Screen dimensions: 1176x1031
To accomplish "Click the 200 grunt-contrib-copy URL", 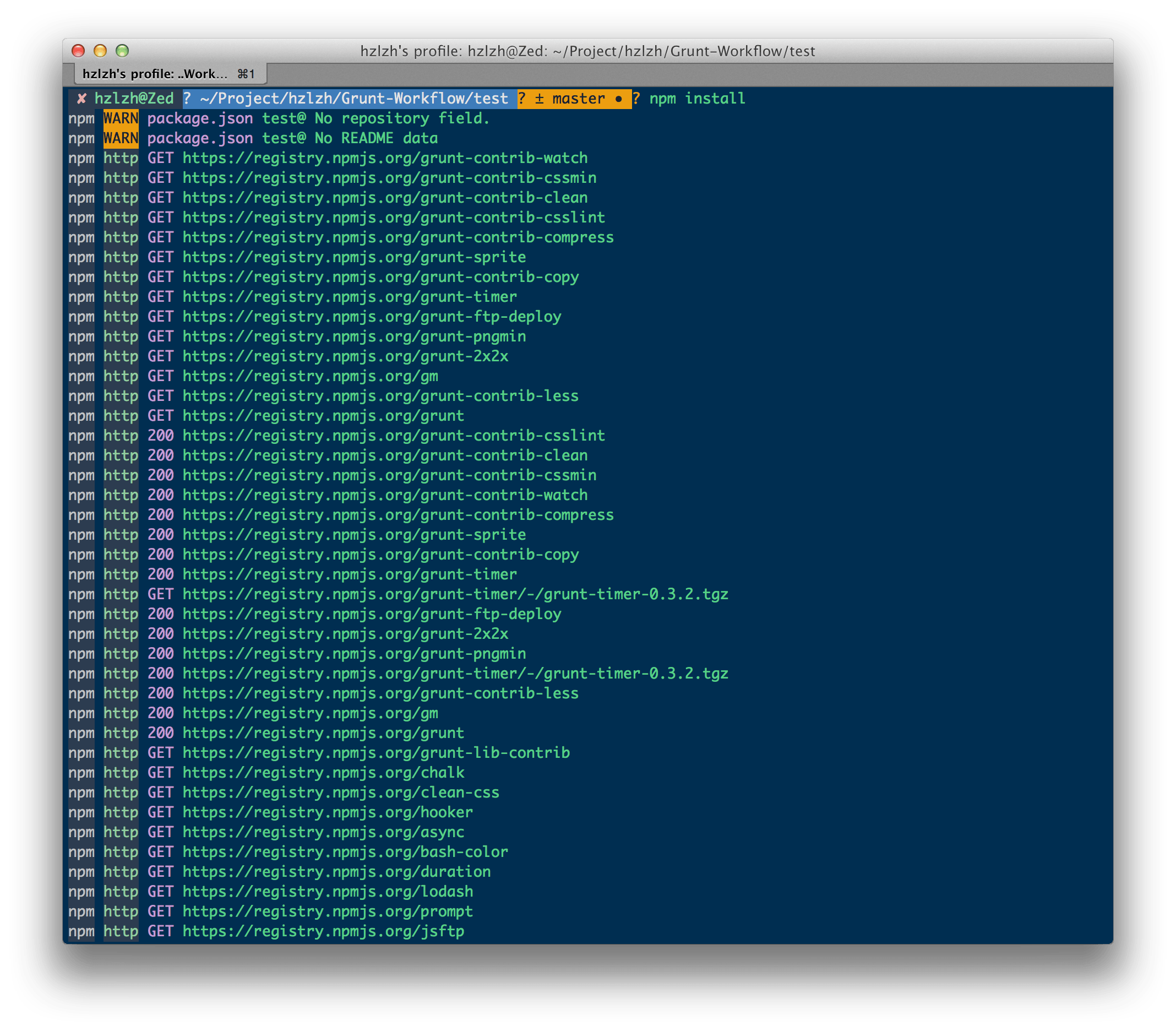I will [380, 555].
